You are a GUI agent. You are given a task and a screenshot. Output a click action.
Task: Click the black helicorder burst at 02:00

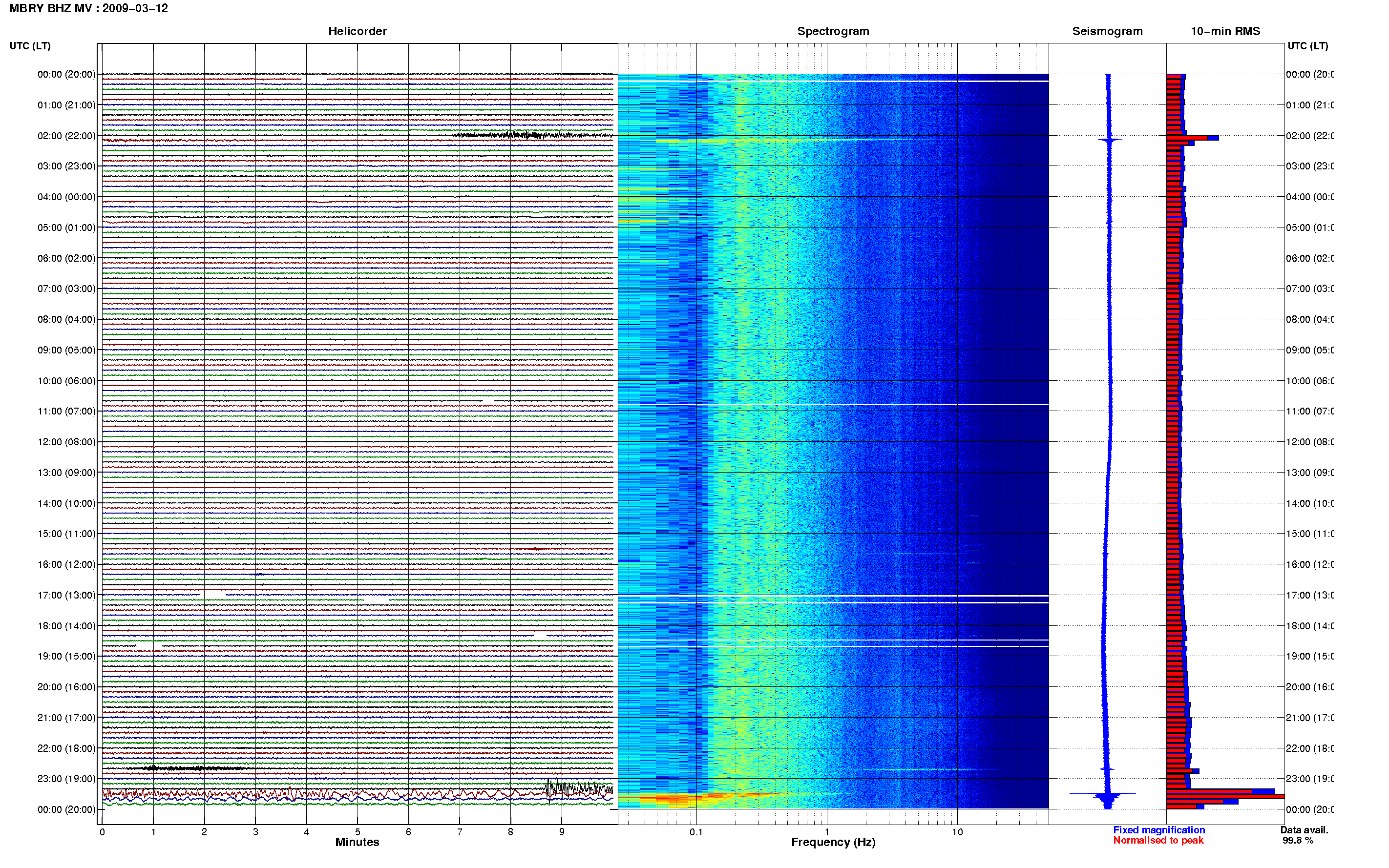pyautogui.click(x=532, y=136)
